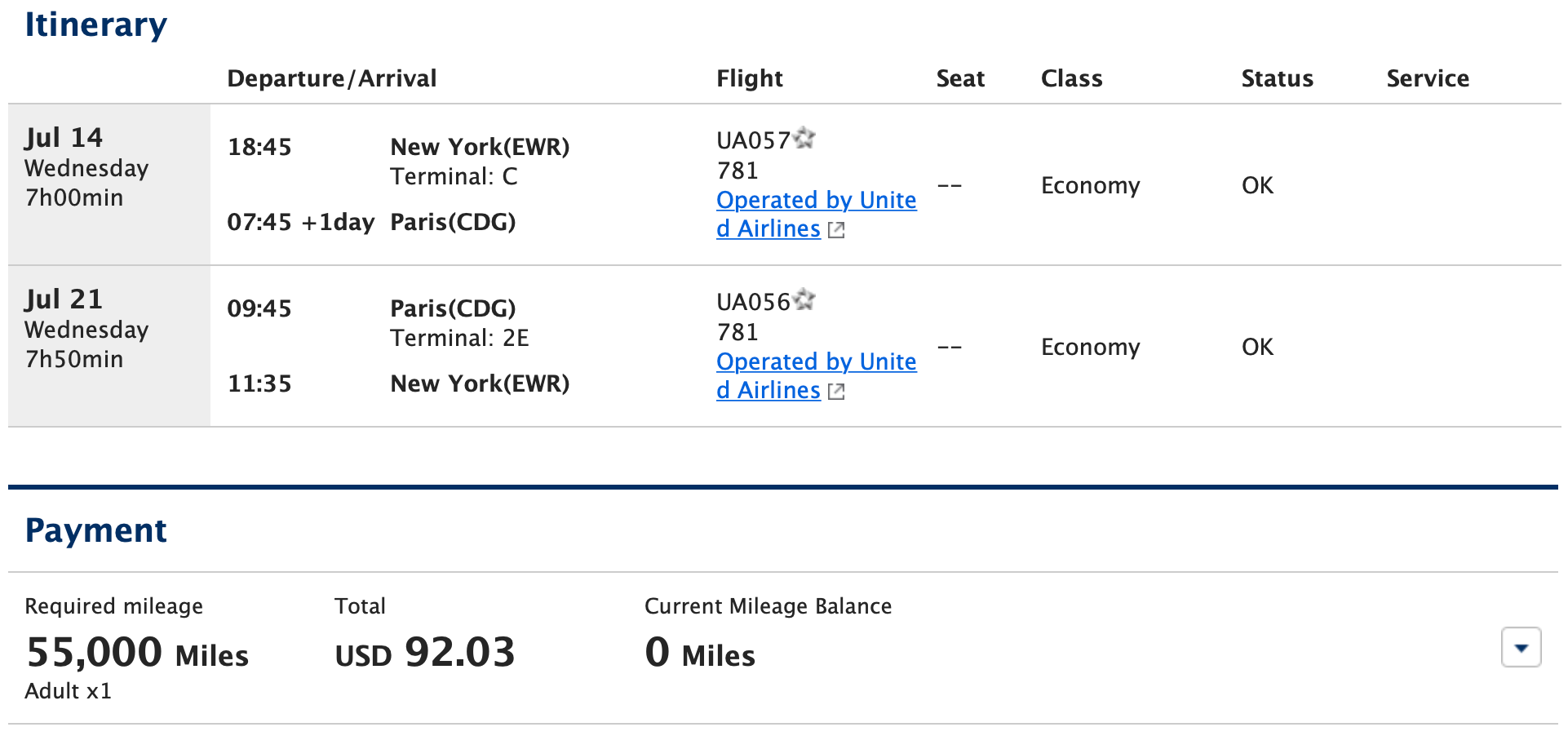Click the Itinerary section heading

95,25
